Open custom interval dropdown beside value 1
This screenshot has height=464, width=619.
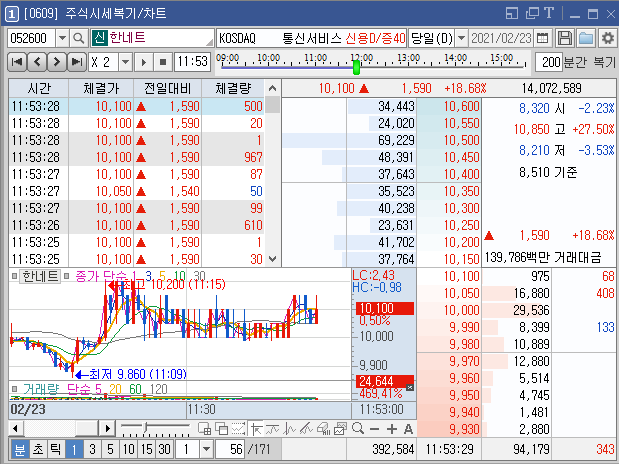pos(206,449)
